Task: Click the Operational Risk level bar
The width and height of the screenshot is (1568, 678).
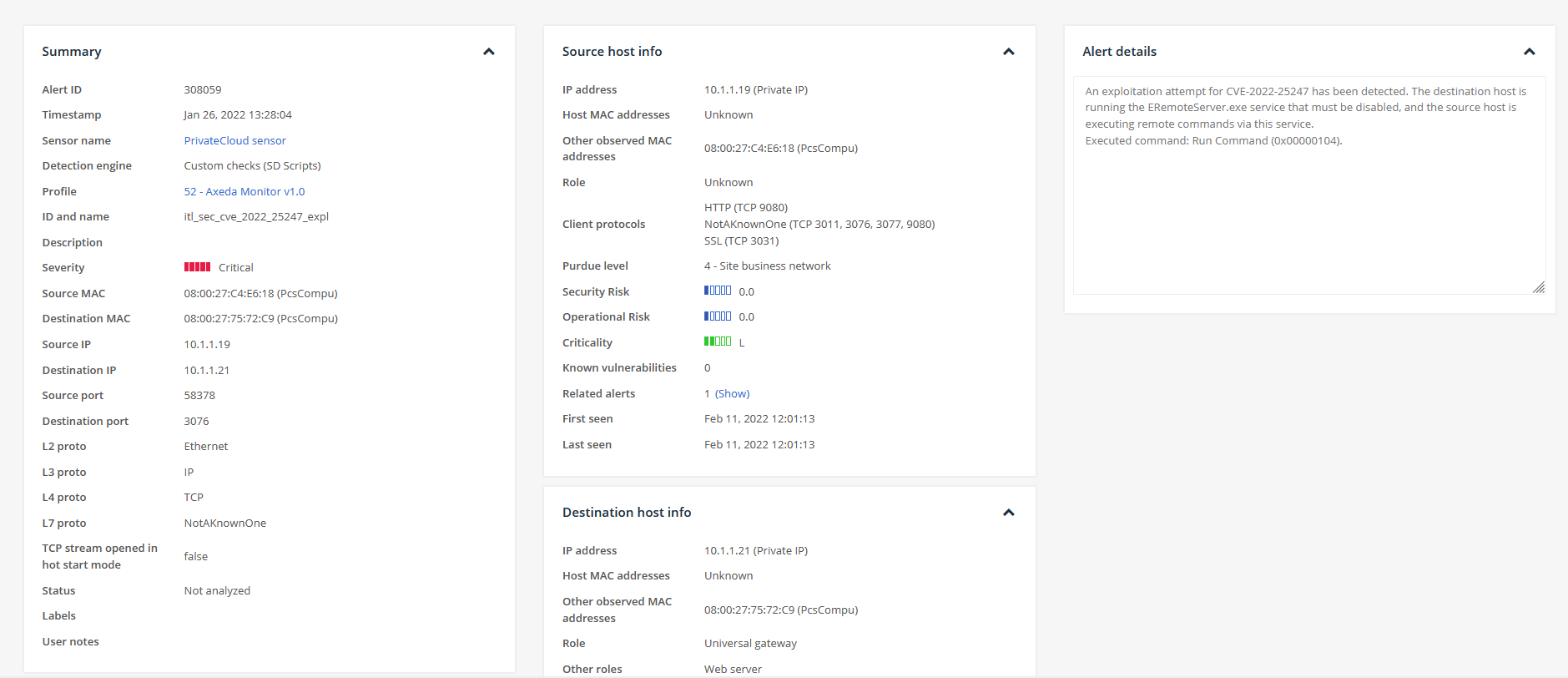Action: point(717,316)
